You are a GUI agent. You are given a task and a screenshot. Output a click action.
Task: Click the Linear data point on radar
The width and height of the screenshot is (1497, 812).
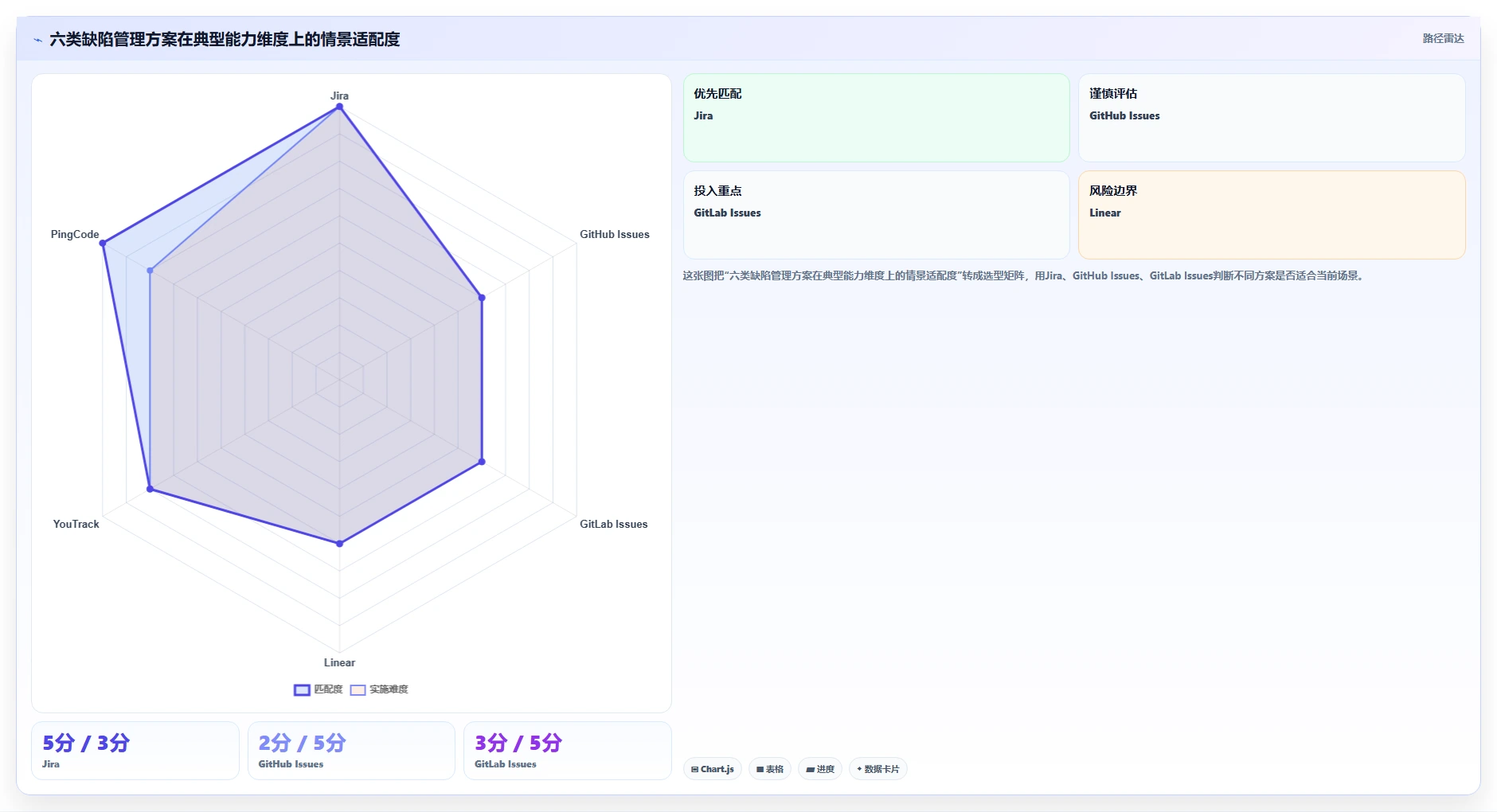point(339,544)
